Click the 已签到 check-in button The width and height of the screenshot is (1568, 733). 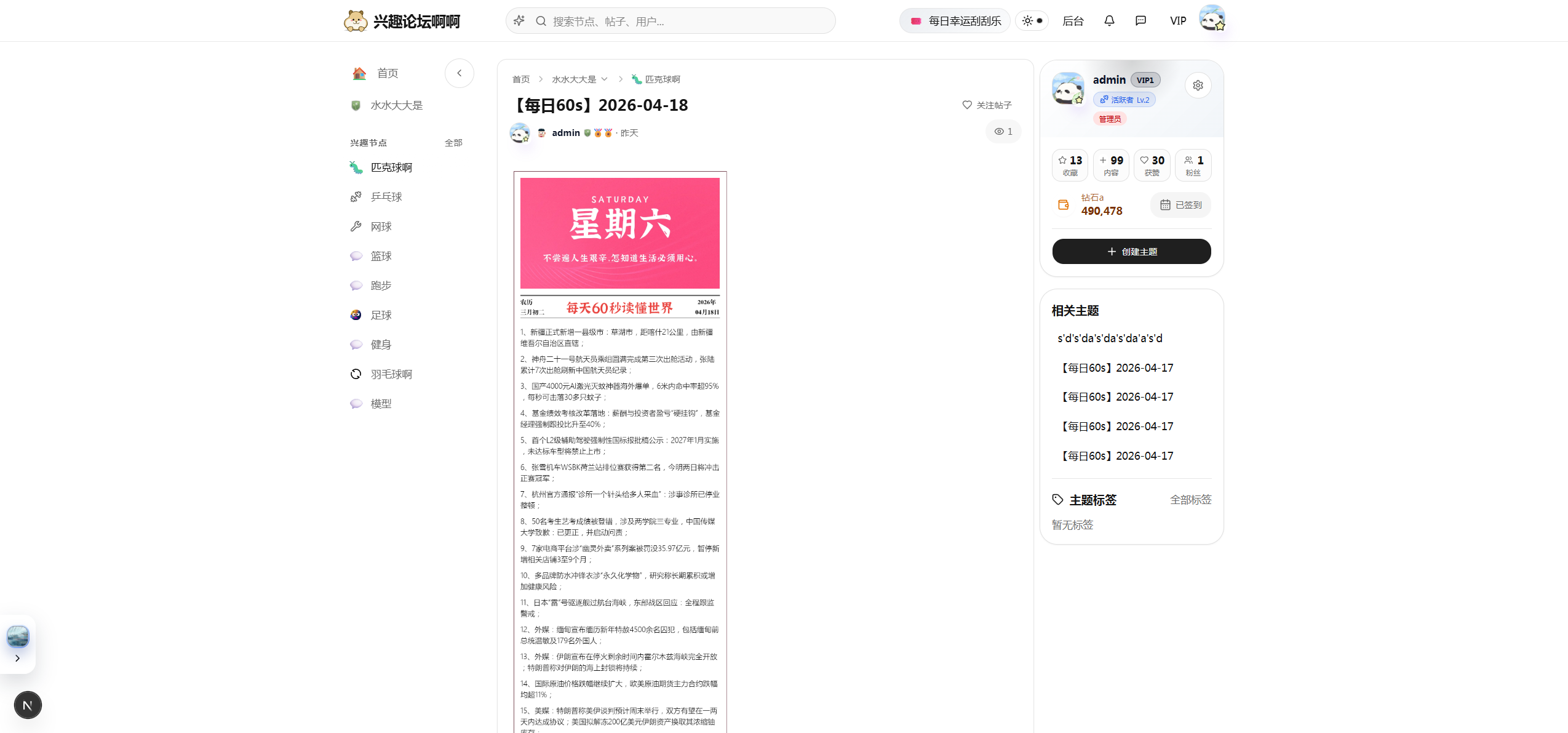pyautogui.click(x=1180, y=205)
